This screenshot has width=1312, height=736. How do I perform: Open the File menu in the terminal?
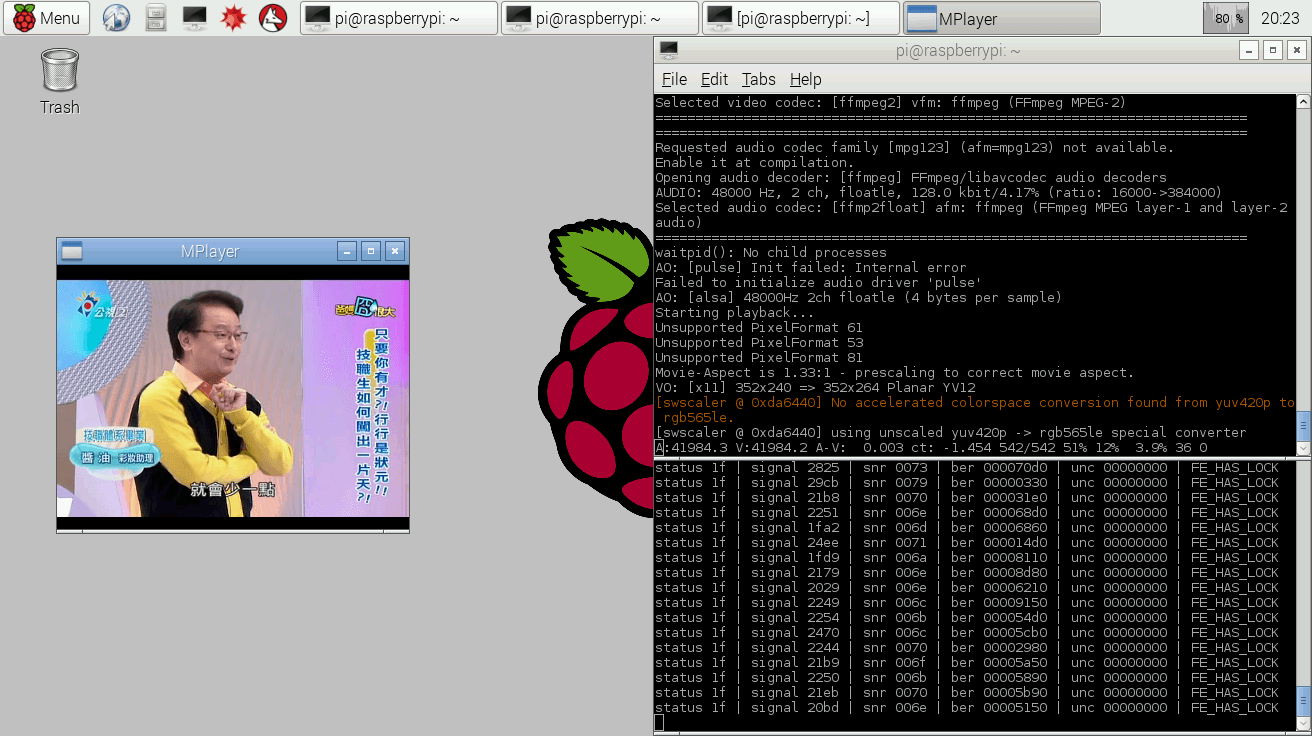pos(674,79)
